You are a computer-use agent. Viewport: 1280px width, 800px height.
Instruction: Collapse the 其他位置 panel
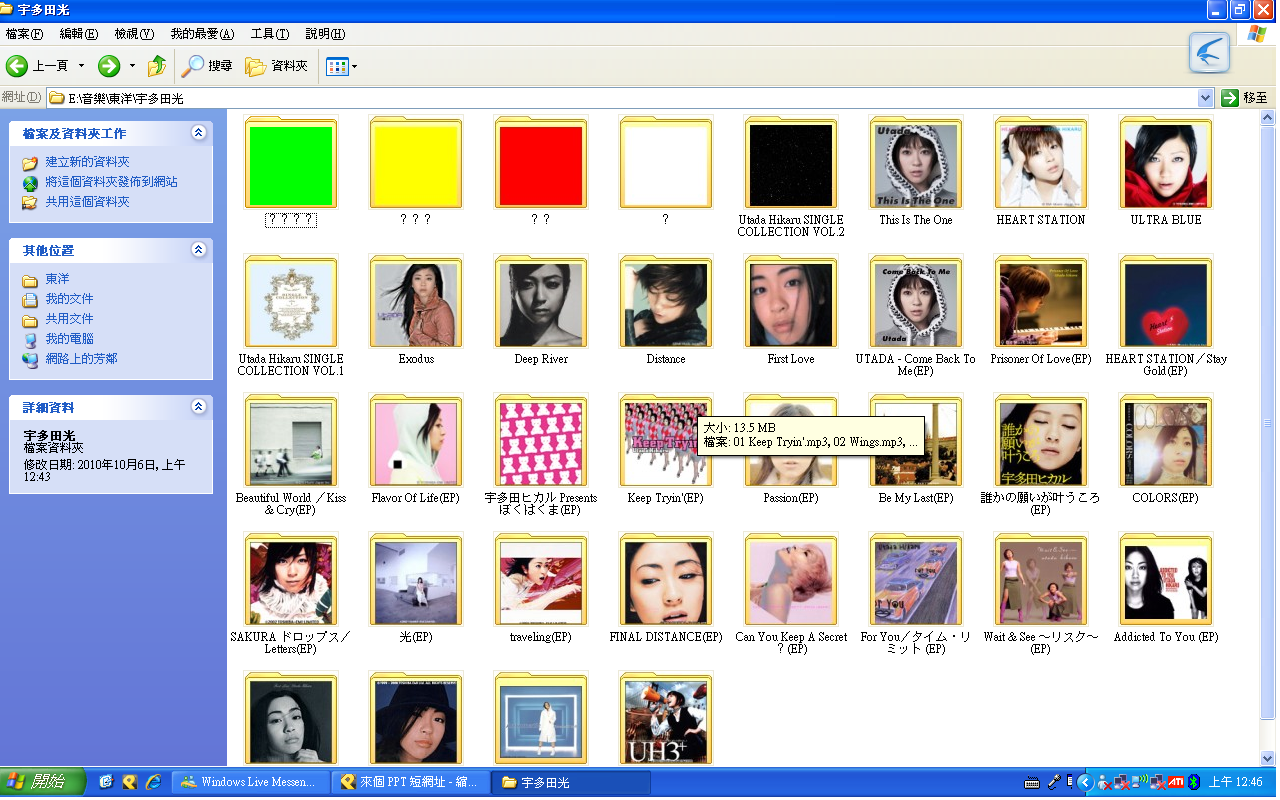pyautogui.click(x=198, y=250)
